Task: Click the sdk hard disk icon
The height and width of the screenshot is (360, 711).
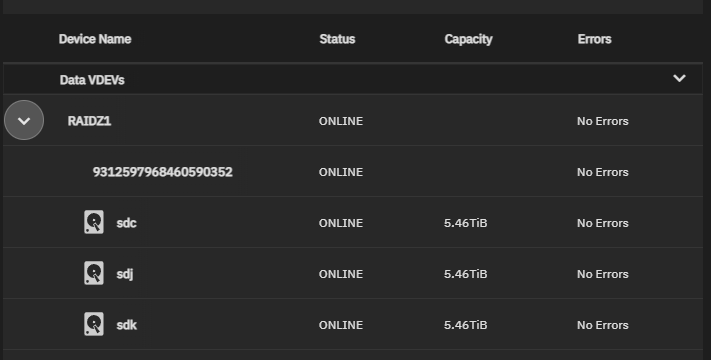Action: click(94, 324)
